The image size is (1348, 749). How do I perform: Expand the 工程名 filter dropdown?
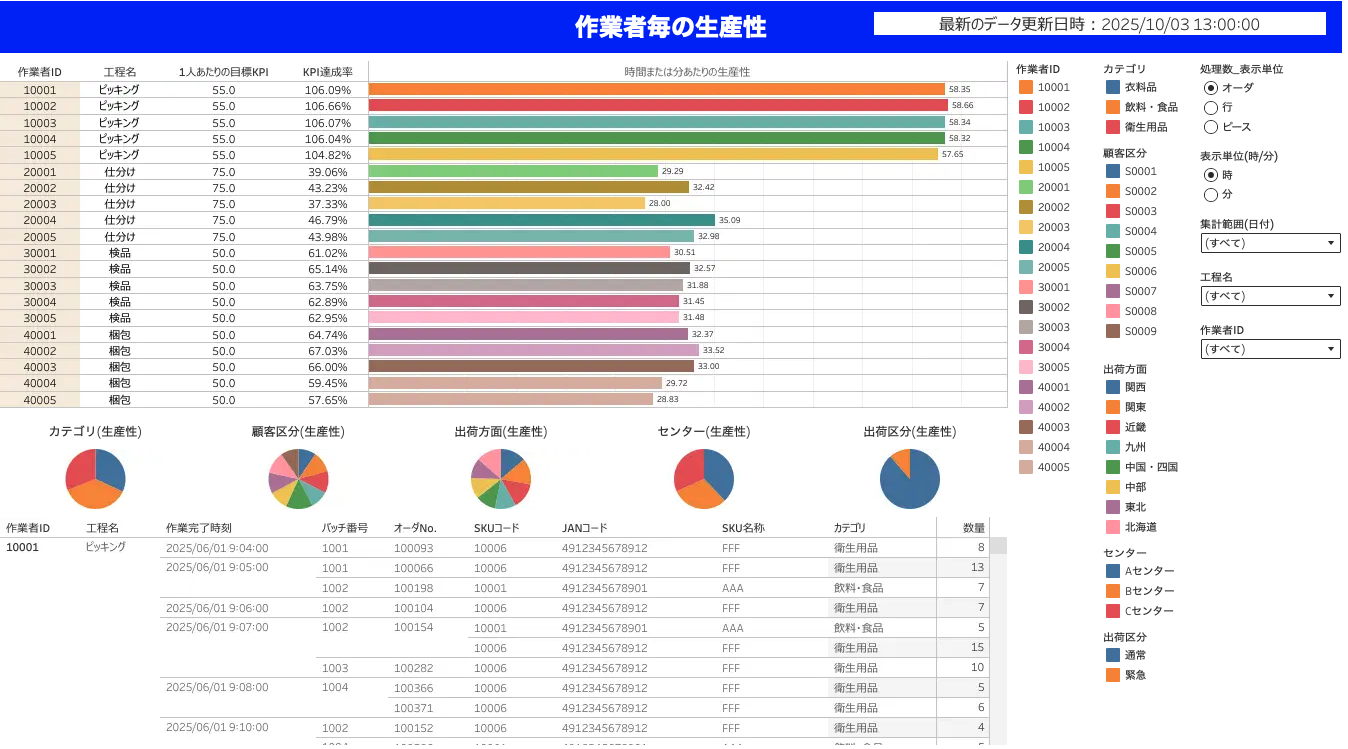[1270, 296]
